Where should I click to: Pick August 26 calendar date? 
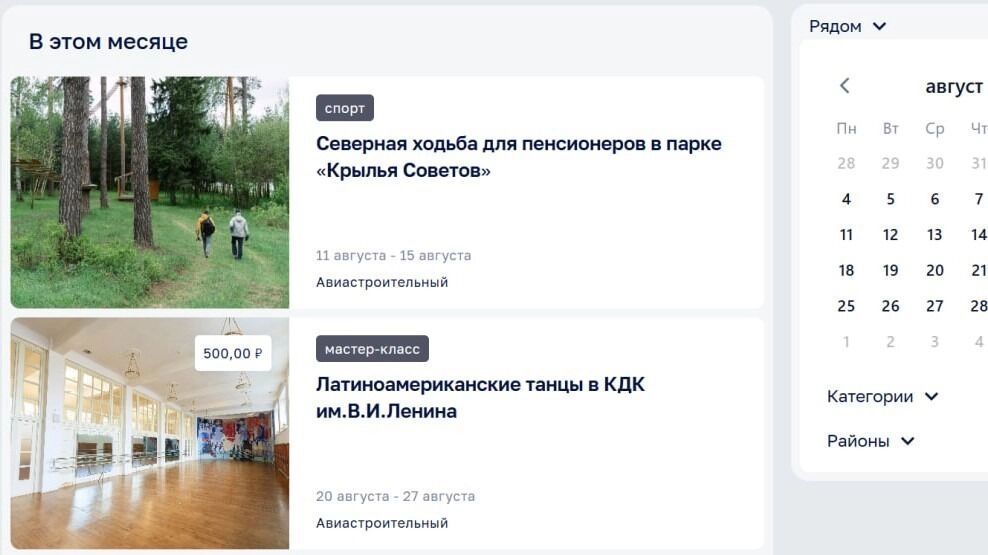[890, 306]
